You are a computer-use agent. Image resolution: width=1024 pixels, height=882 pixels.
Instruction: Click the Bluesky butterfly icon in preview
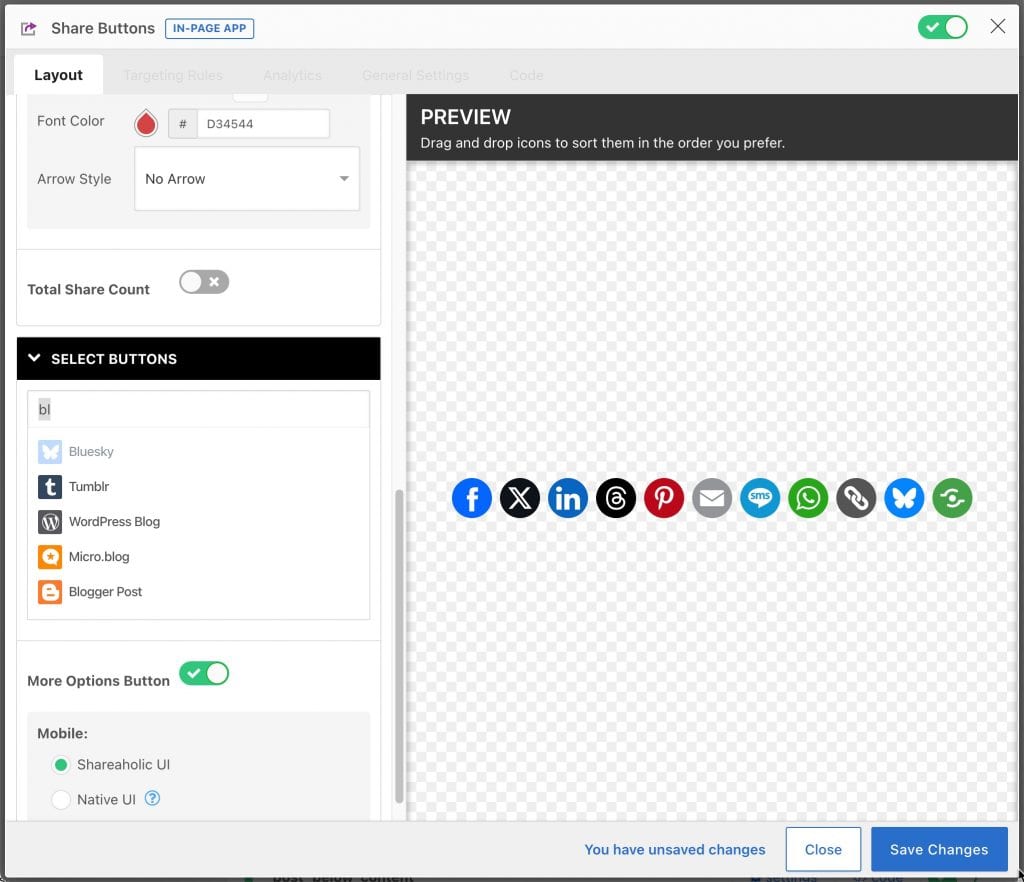pyautogui.click(x=904, y=498)
